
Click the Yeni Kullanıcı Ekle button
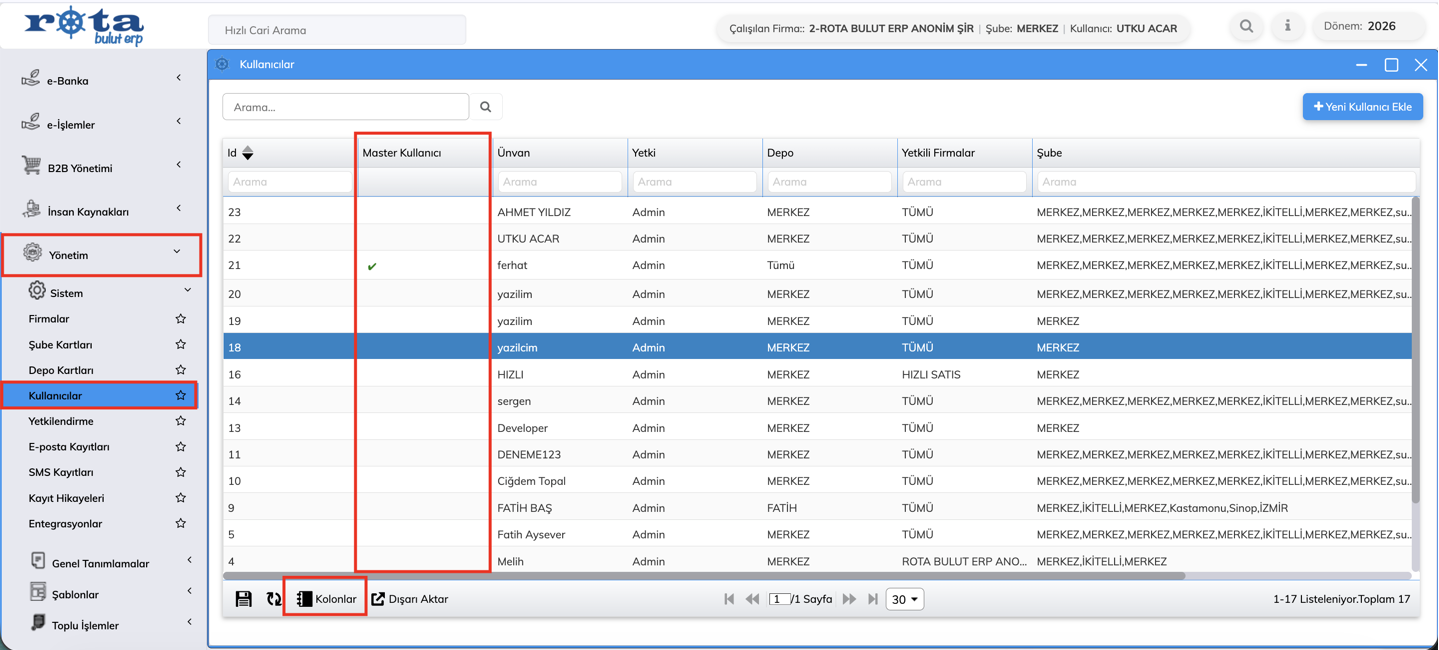(x=1362, y=107)
